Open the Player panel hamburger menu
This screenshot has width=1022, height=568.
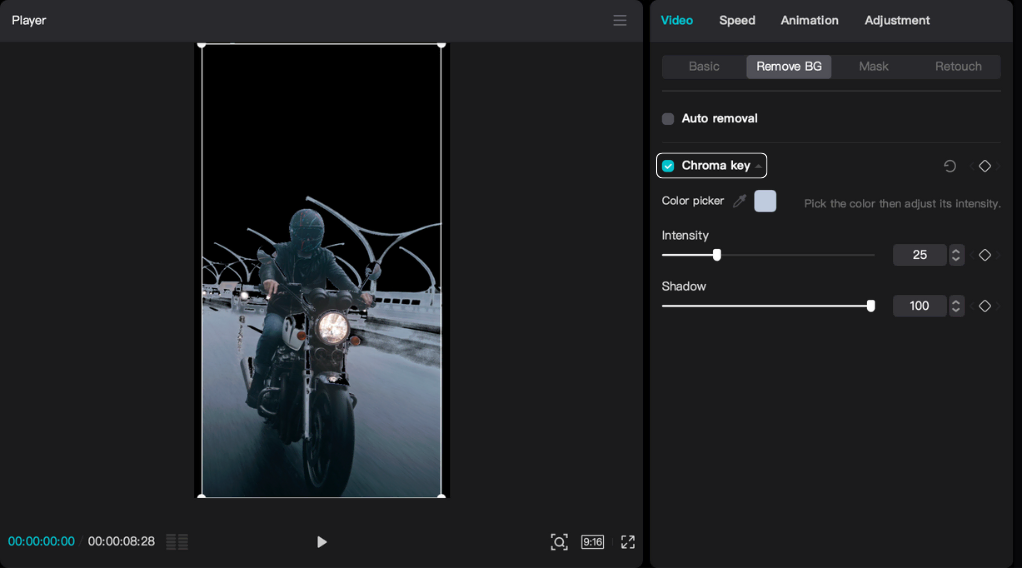point(620,20)
